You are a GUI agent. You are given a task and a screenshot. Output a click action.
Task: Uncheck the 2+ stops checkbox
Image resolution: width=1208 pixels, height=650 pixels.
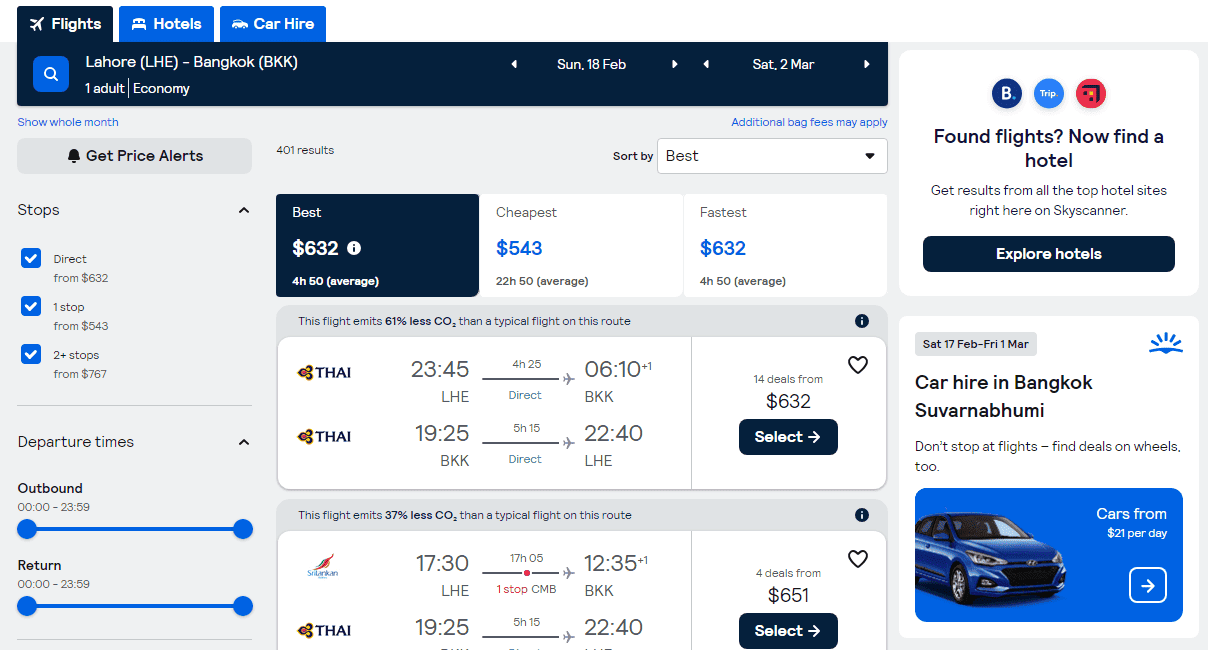click(31, 354)
